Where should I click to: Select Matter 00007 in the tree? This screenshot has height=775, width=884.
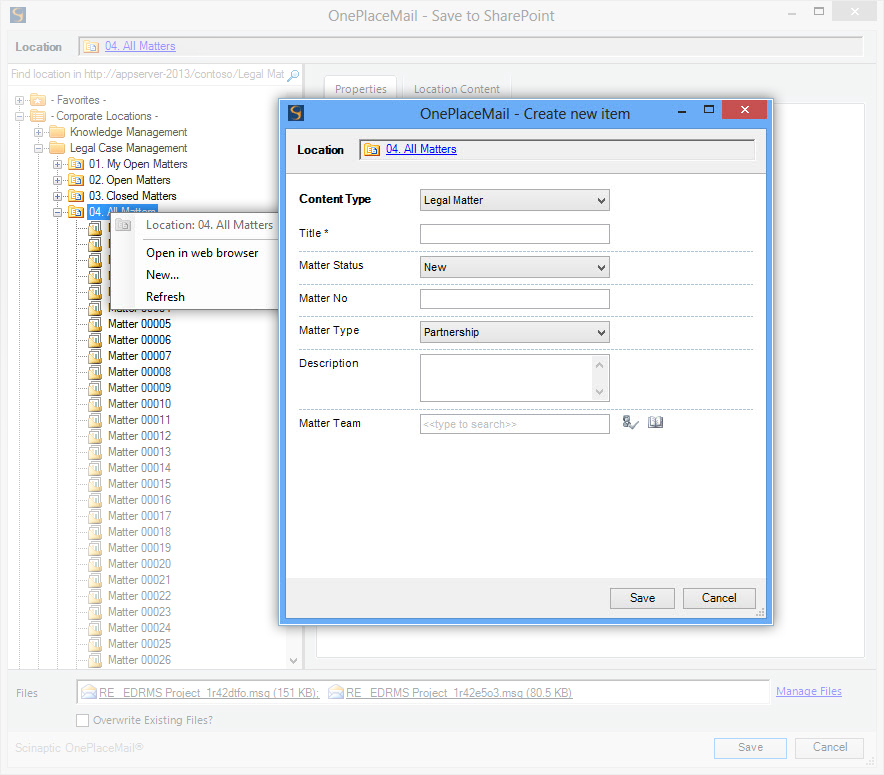(x=139, y=356)
